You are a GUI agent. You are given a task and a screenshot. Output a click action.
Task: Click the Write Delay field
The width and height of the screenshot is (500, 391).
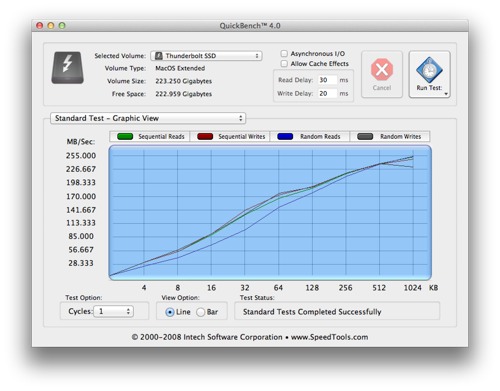click(327, 93)
